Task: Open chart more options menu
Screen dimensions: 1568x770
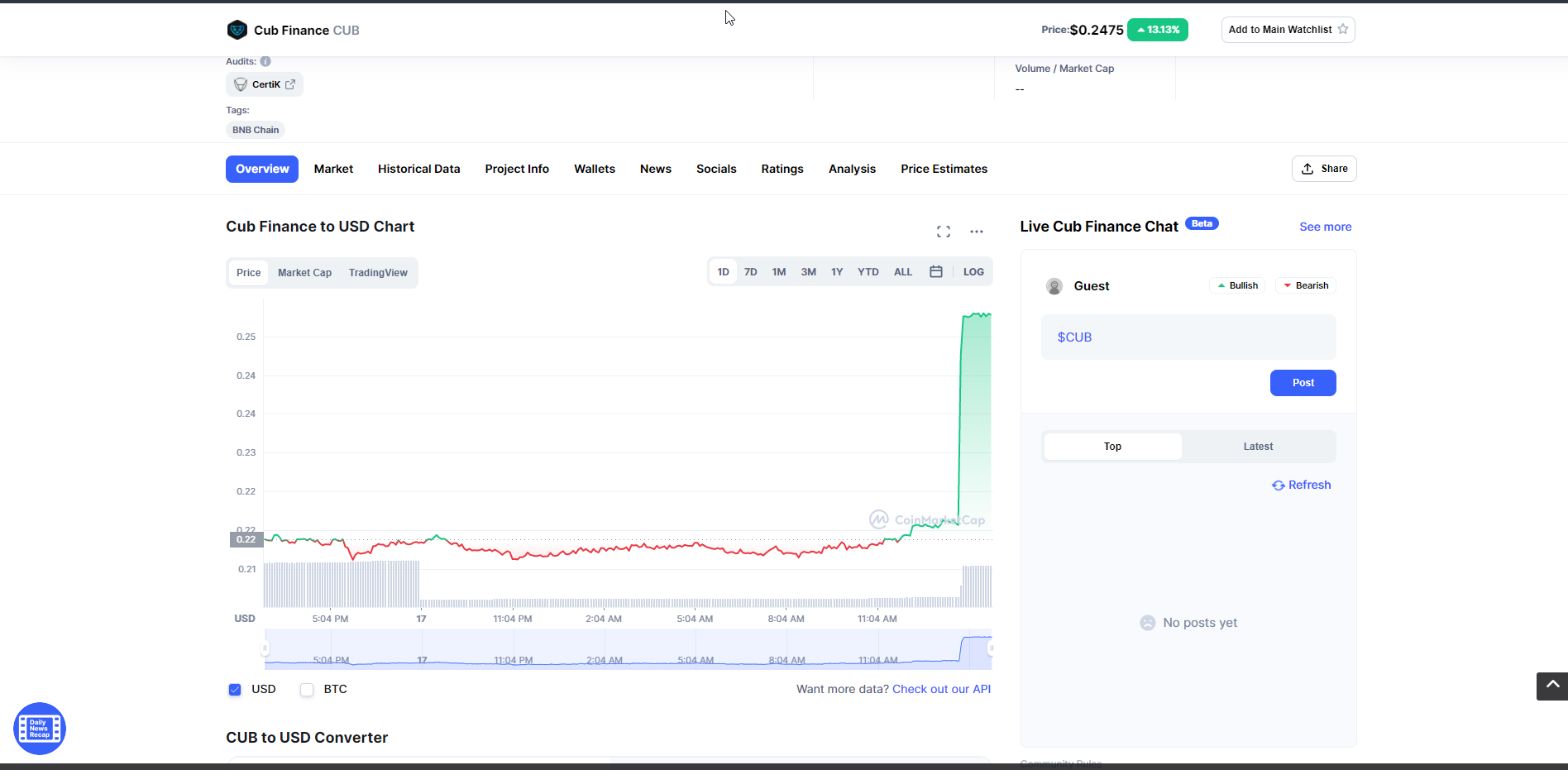Action: point(977,232)
